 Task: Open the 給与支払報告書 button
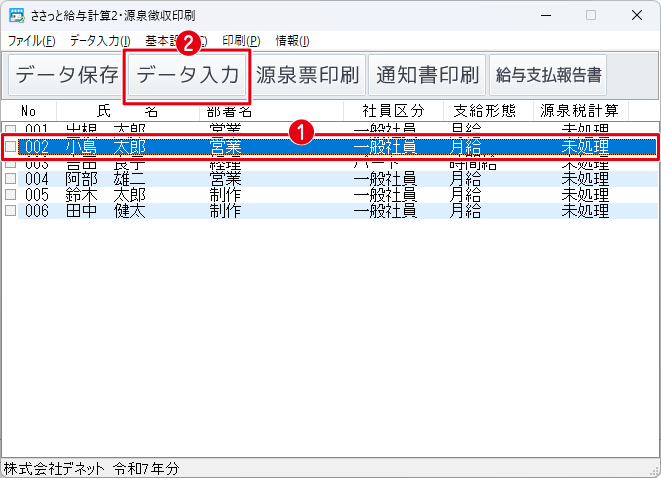549,75
